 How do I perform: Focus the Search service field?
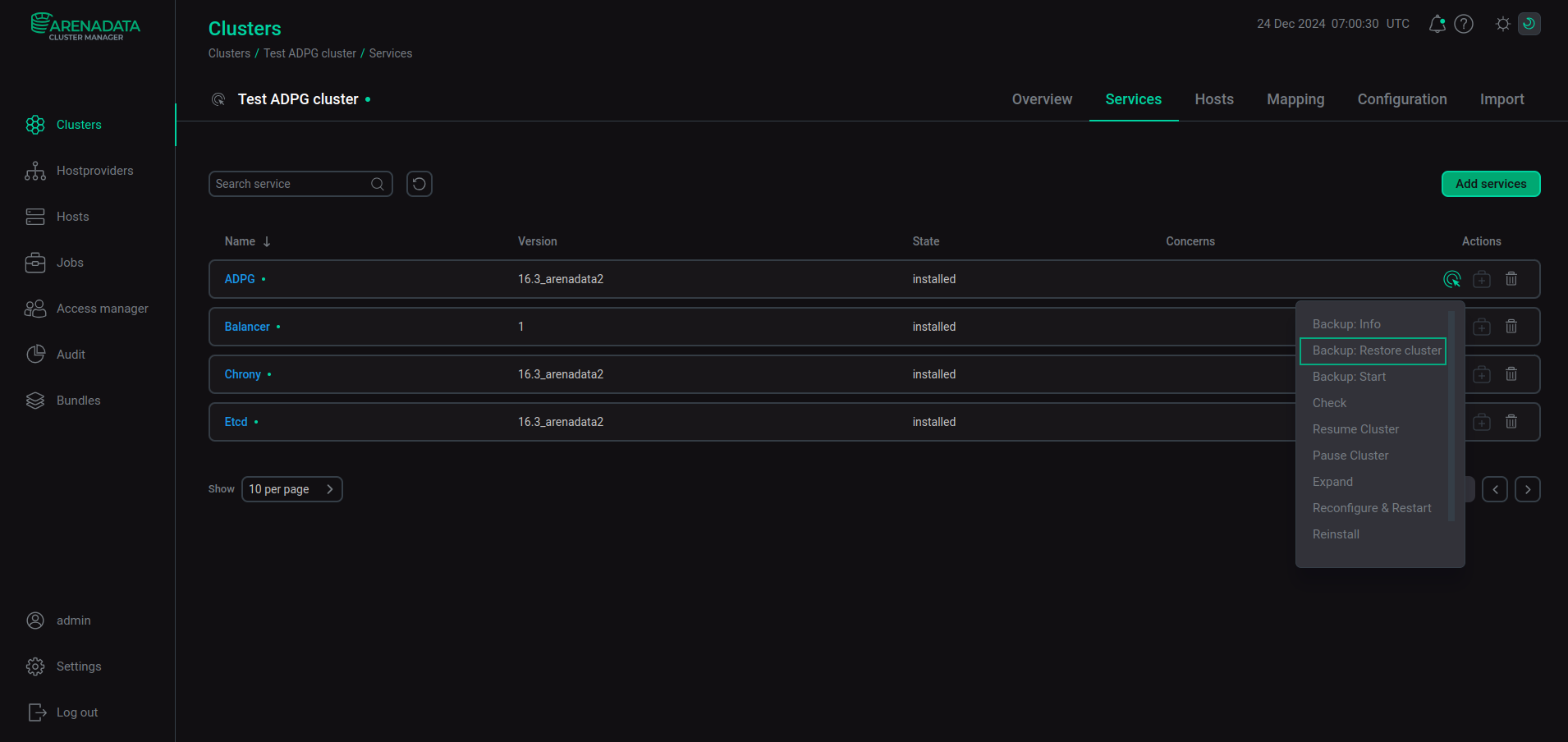click(300, 184)
